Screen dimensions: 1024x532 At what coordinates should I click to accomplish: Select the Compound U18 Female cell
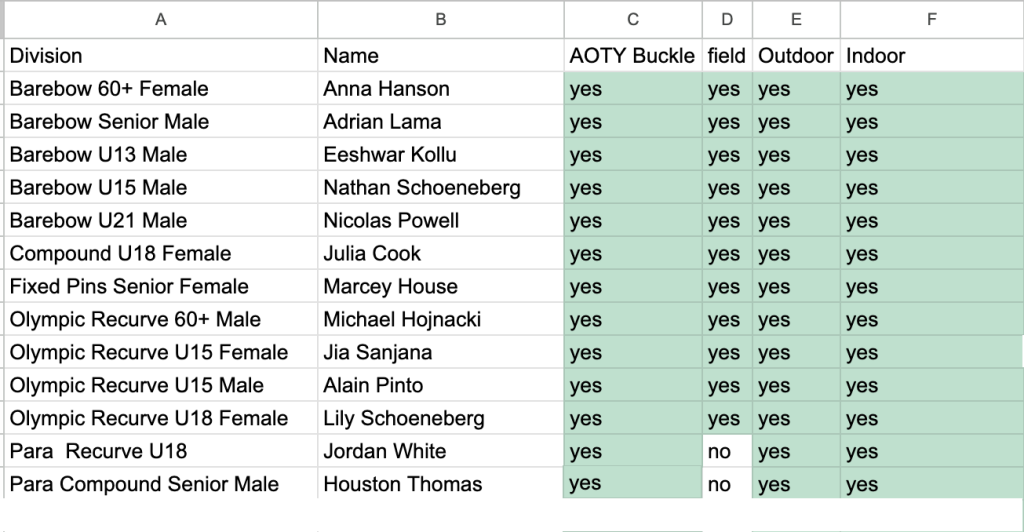pos(160,254)
